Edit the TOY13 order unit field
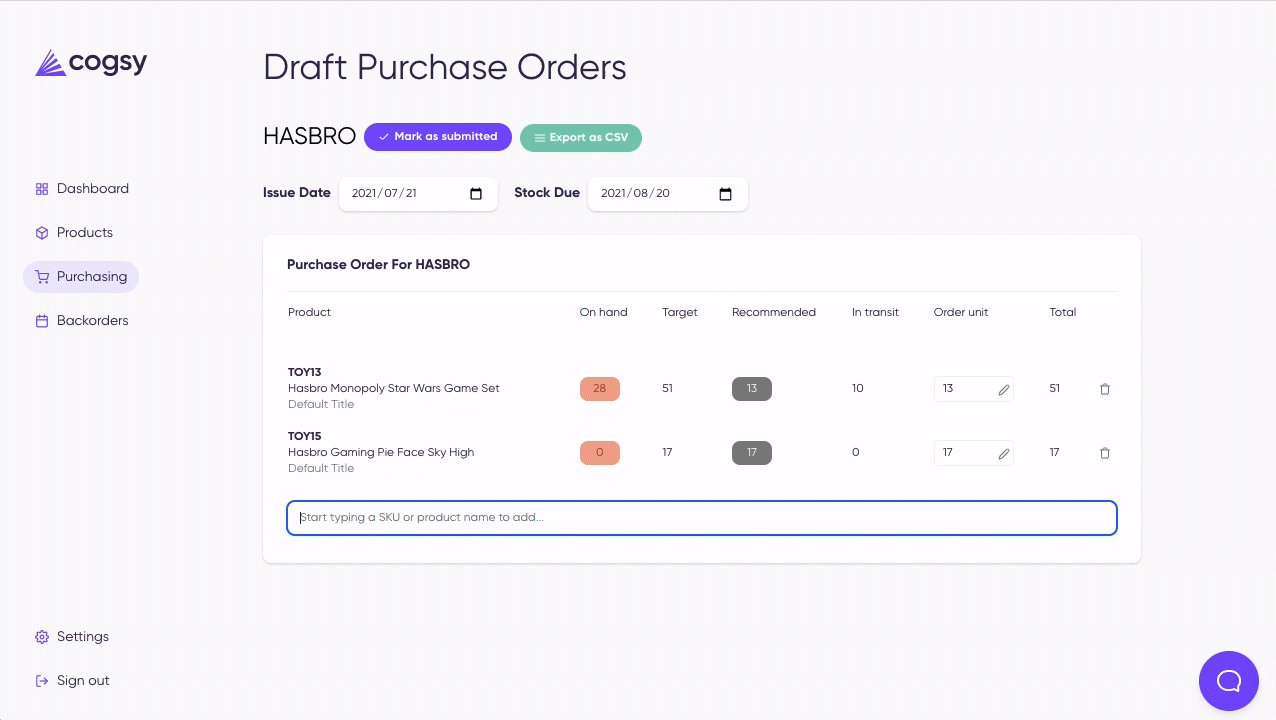This screenshot has height=720, width=1276. [x=974, y=389]
